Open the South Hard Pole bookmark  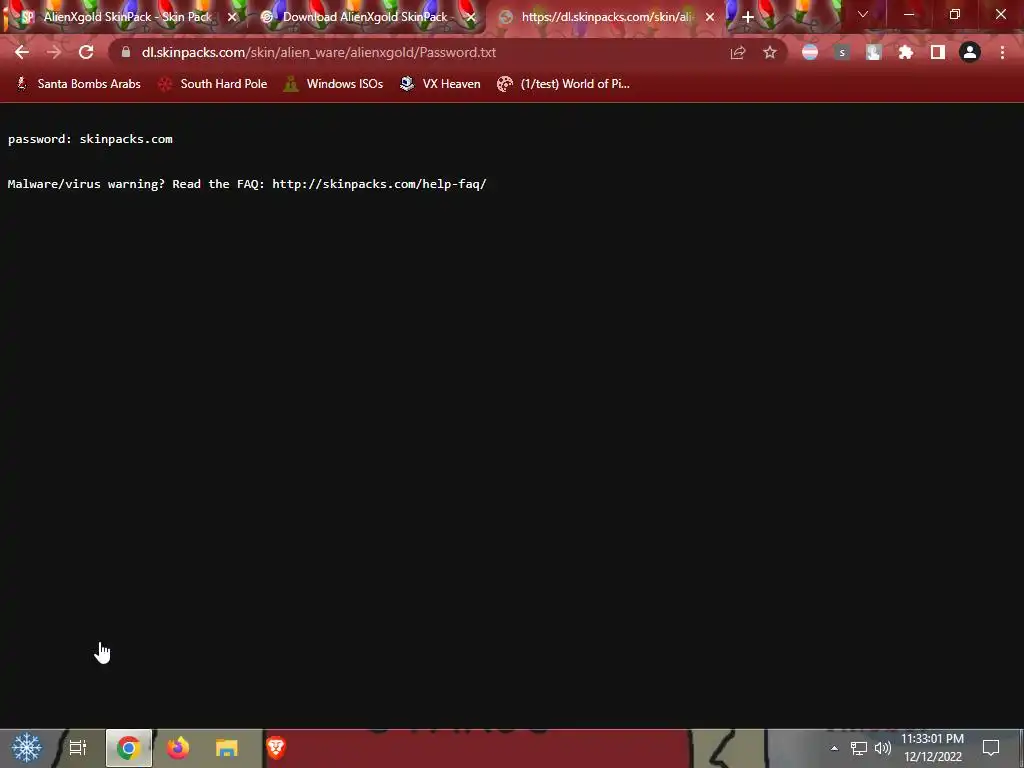[213, 84]
